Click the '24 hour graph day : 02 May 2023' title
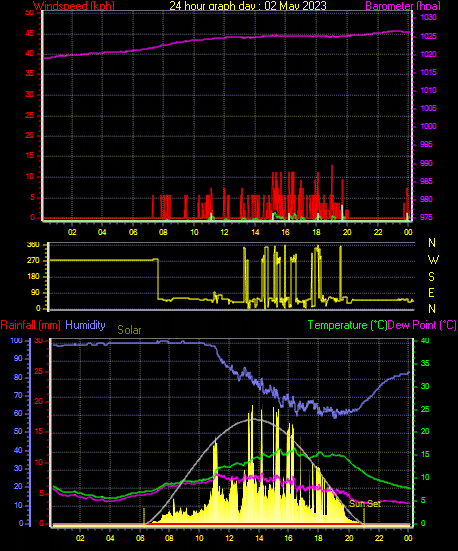This screenshot has height=551, width=458. tap(248, 6)
